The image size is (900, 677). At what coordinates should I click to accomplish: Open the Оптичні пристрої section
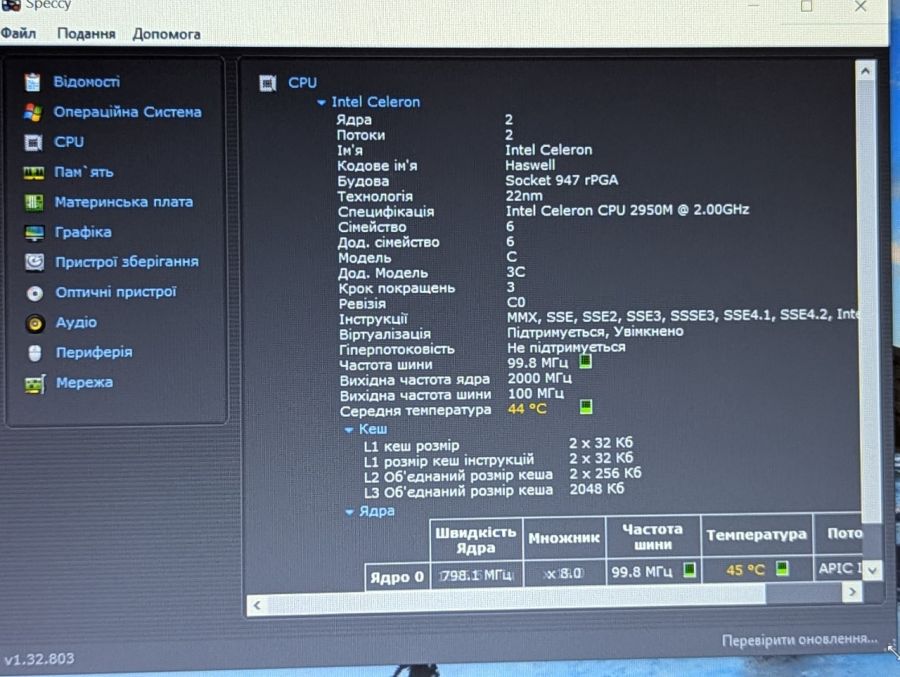click(116, 292)
